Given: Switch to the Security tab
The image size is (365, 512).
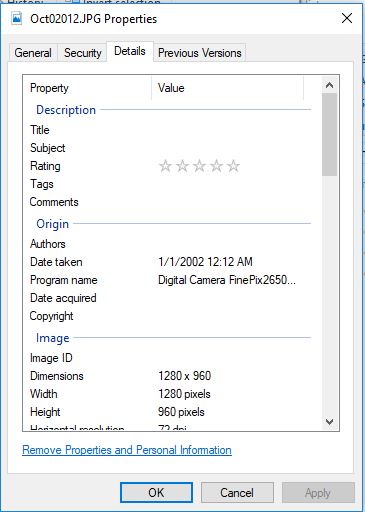Looking at the screenshot, I should [x=82, y=53].
